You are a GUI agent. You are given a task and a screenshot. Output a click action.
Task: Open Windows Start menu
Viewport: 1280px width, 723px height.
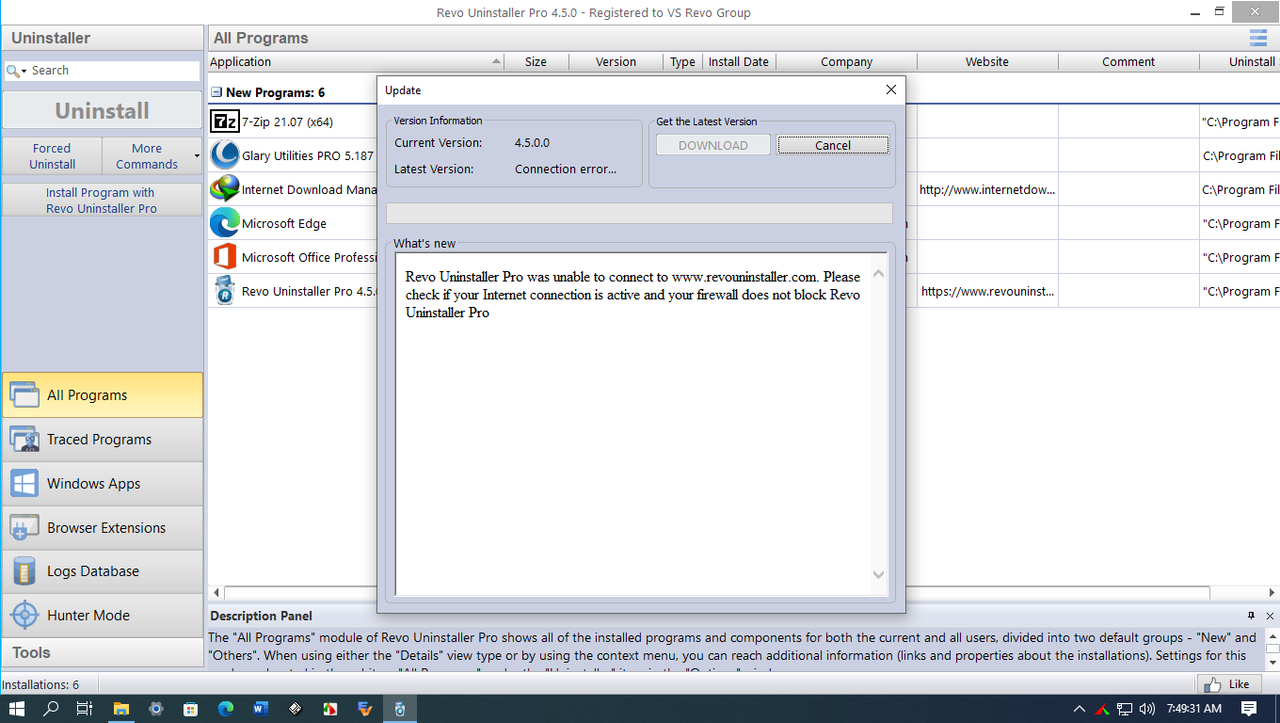point(17,709)
